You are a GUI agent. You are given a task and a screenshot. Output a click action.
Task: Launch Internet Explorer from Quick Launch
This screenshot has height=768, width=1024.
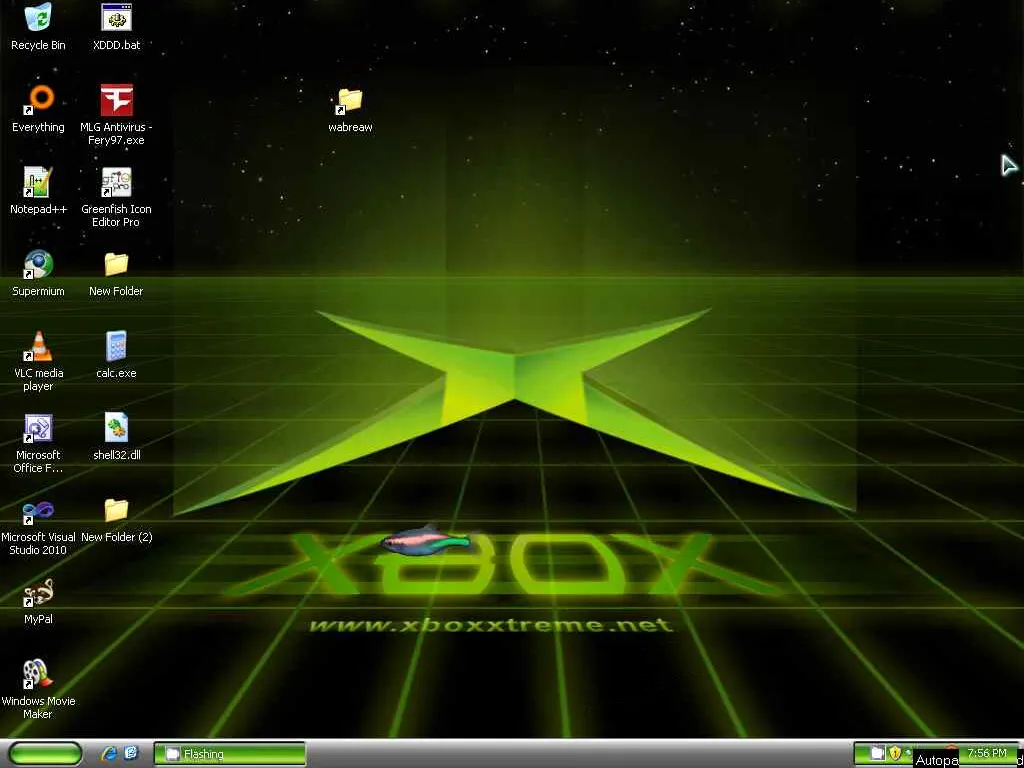109,754
